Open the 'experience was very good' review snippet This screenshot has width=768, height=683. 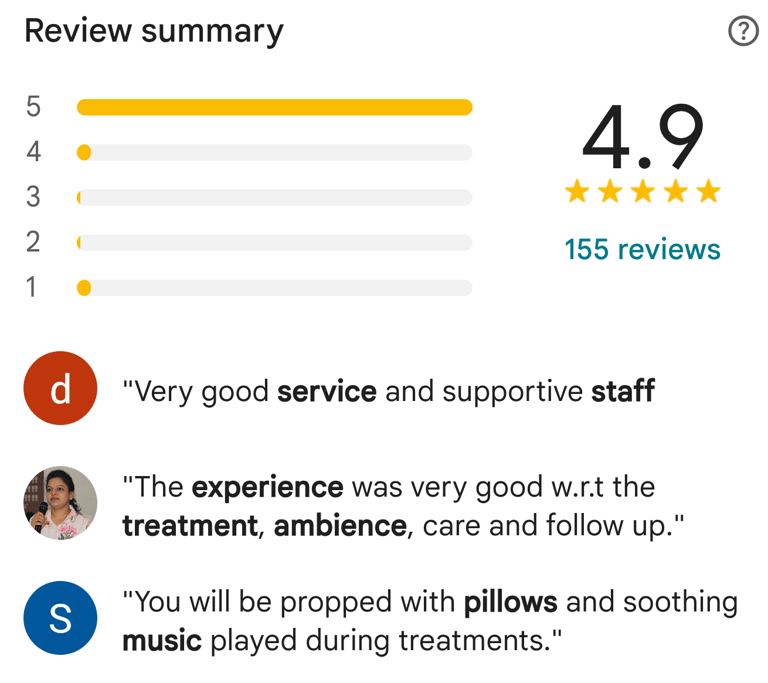coord(403,506)
